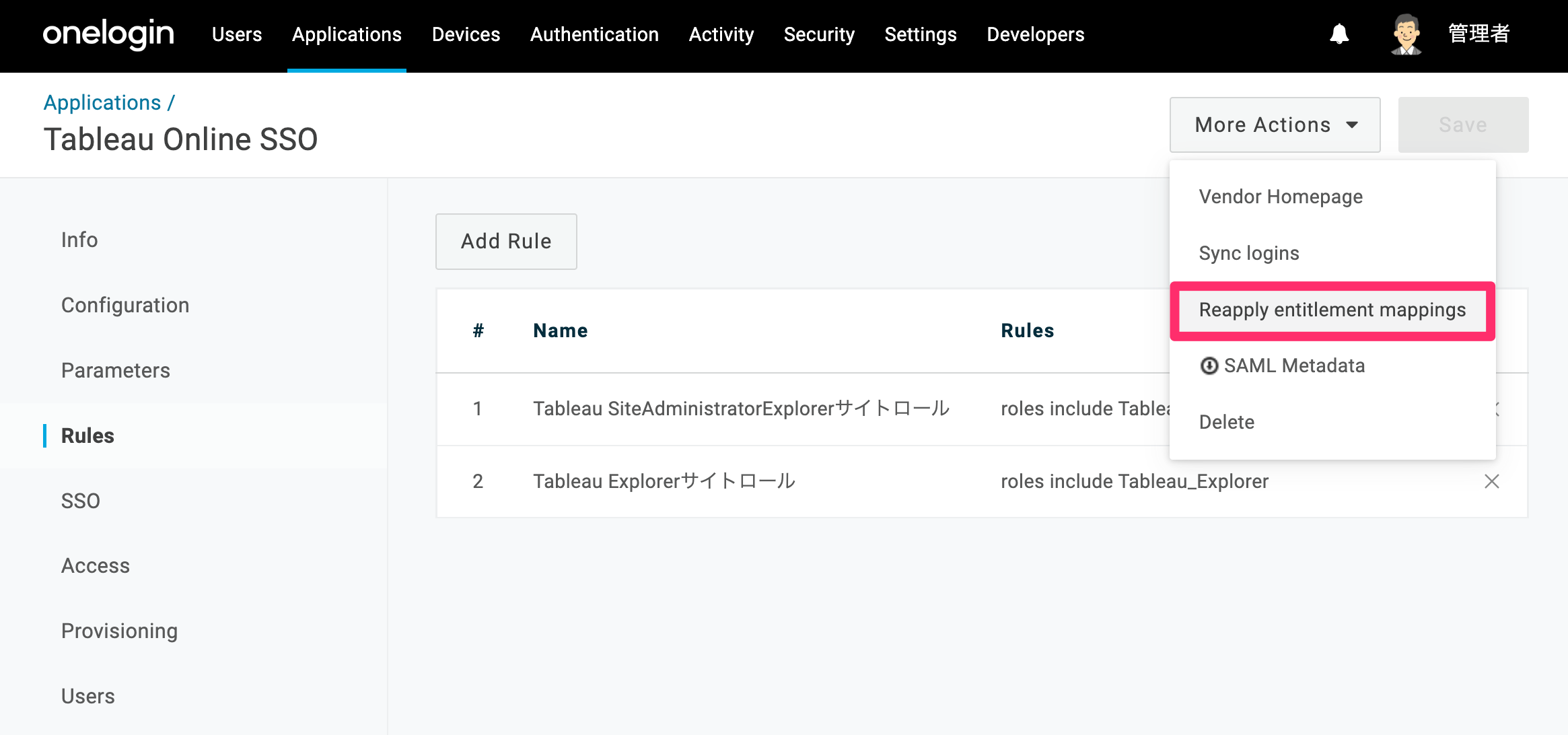This screenshot has width=1568, height=735.
Task: Select Sync logins option
Action: pyautogui.click(x=1248, y=253)
